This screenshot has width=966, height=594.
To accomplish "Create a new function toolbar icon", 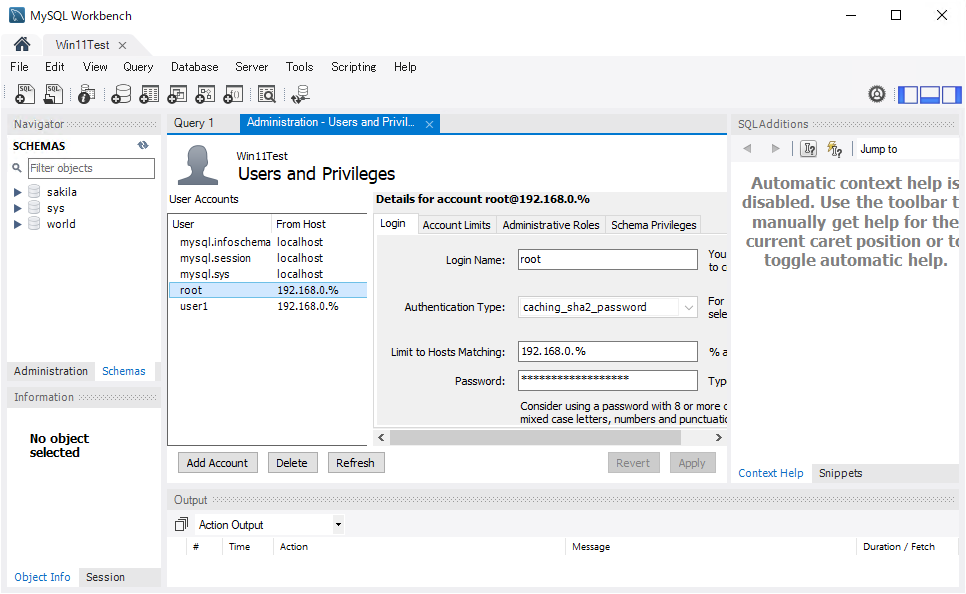I will (233, 94).
